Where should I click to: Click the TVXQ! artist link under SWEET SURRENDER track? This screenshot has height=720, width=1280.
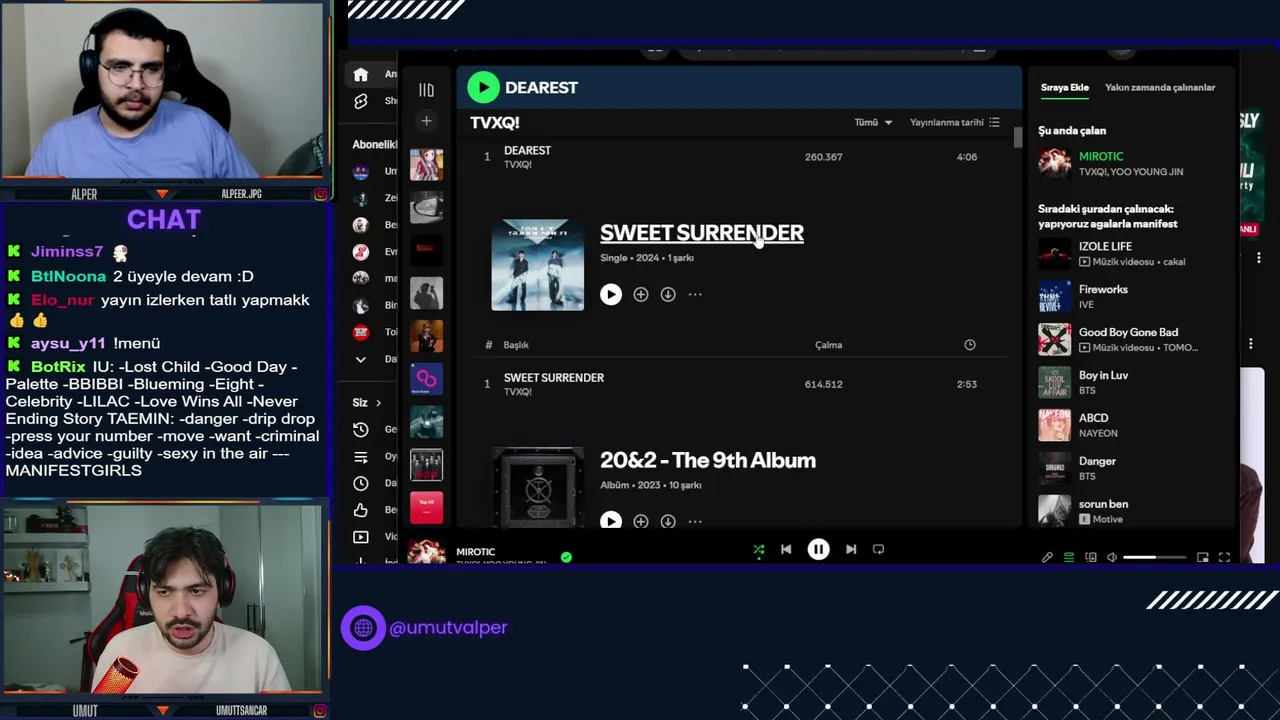(518, 392)
